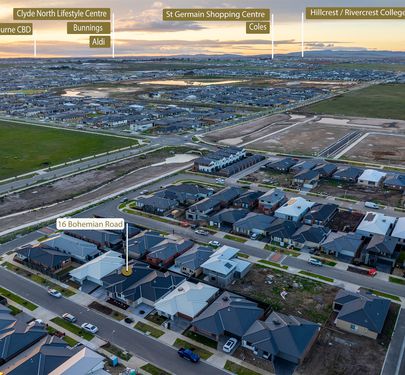Viewport: 405px width, 375px height.
Task: Select the Hillcrest / Rivercrest College label
Action: tap(355, 13)
